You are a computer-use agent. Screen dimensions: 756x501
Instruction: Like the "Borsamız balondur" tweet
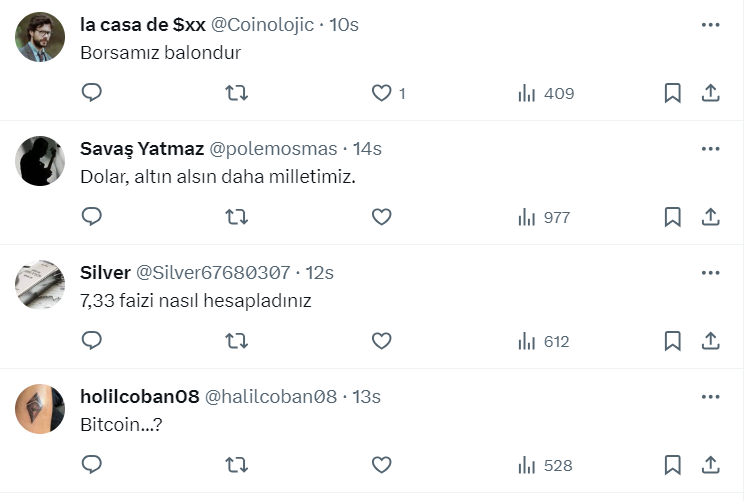tap(381, 93)
